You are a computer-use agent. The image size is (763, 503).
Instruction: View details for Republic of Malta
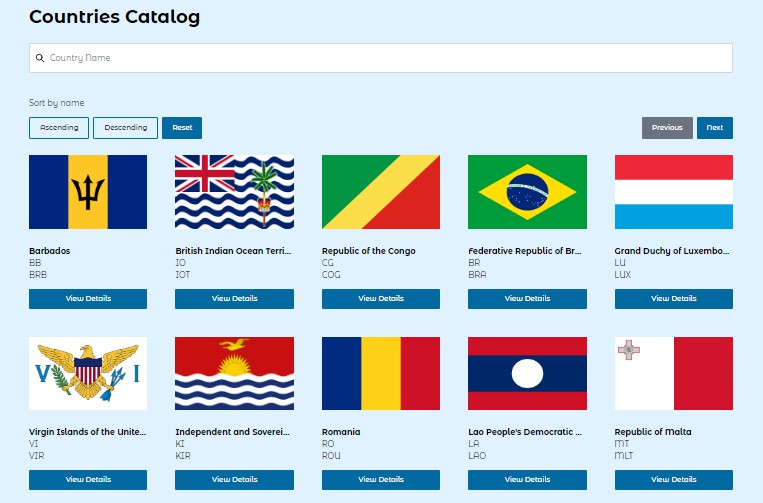coord(673,480)
